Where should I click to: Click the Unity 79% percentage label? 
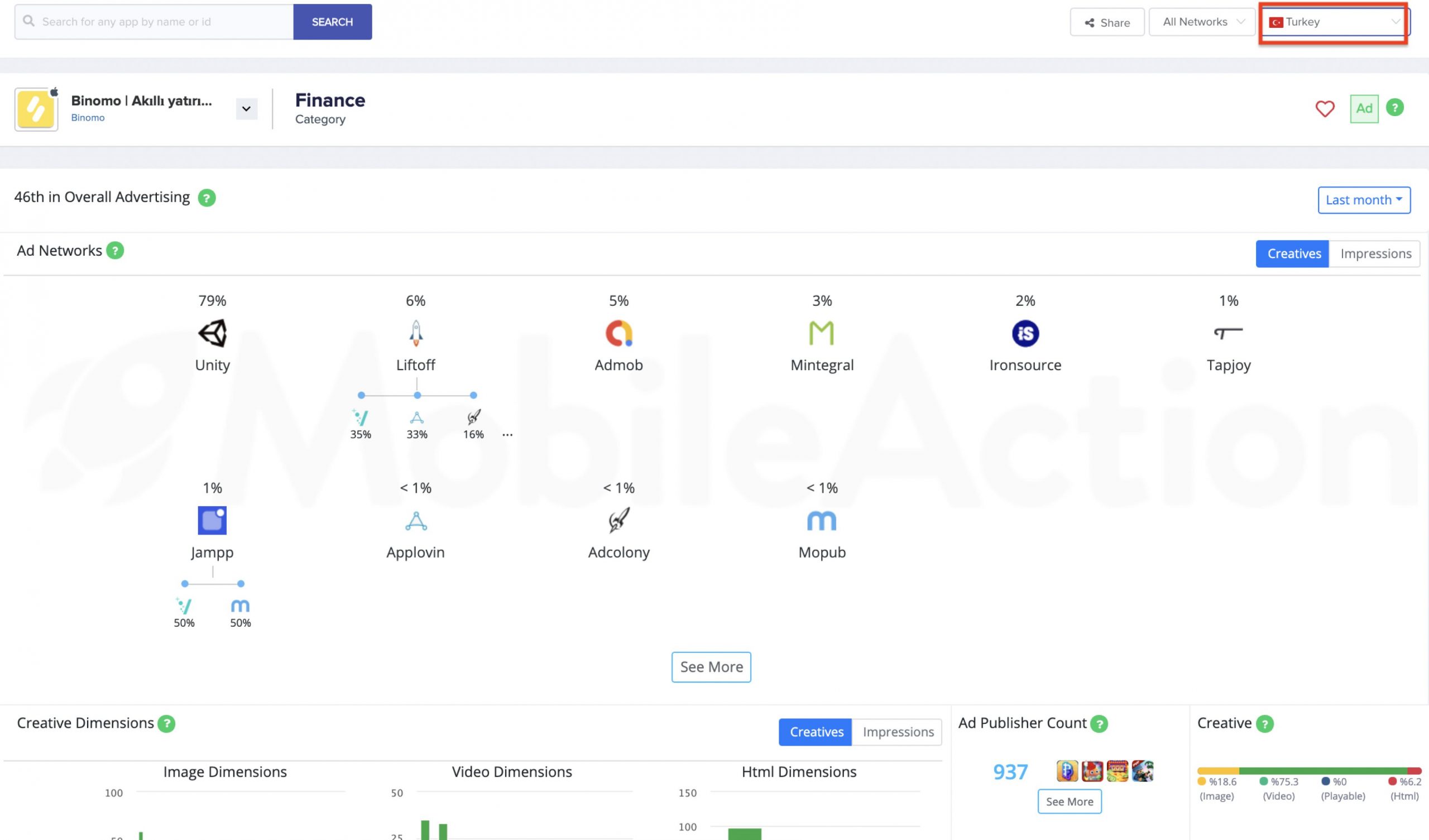(x=212, y=301)
